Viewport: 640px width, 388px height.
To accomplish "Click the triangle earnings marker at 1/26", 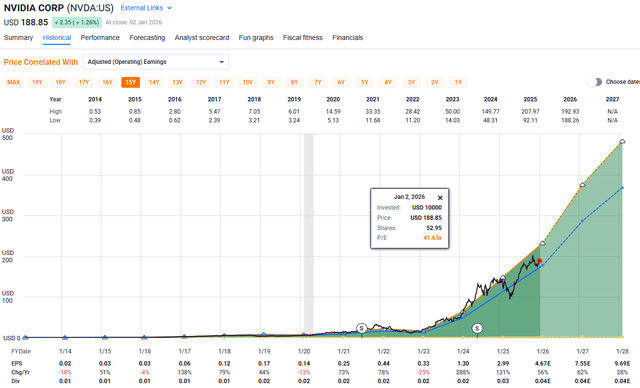I will click(x=542, y=243).
